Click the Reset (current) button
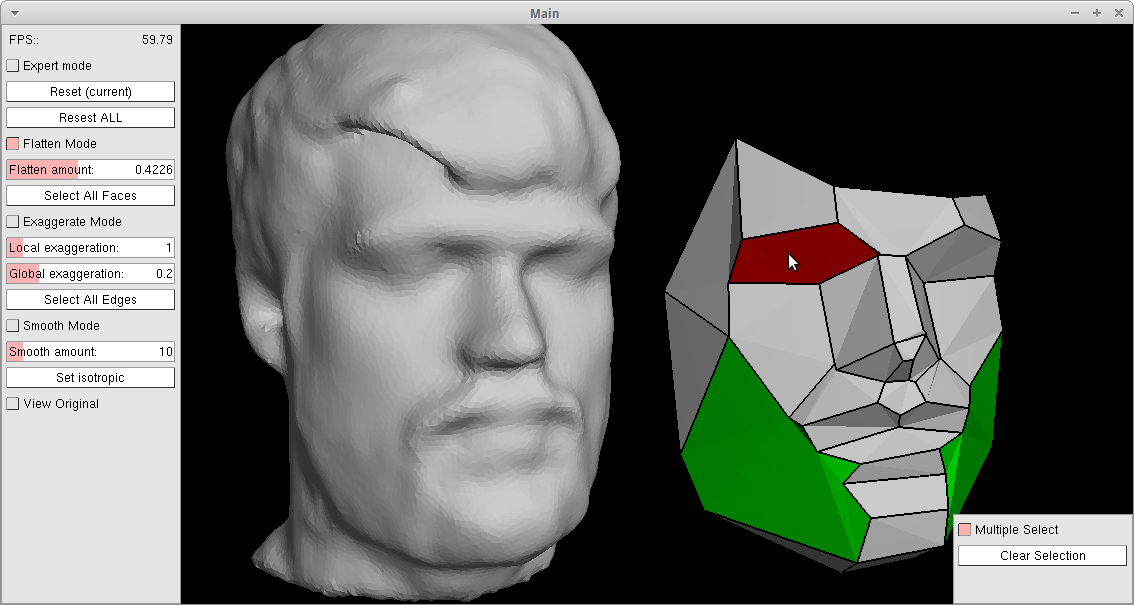1134x605 pixels. click(x=91, y=92)
